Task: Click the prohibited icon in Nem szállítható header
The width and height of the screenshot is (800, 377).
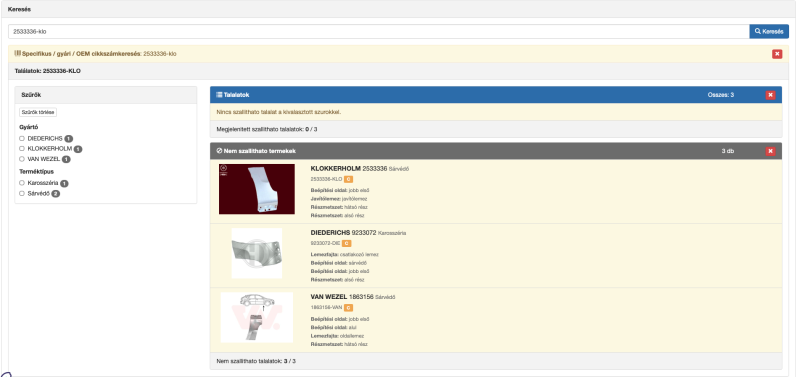Action: point(219,151)
